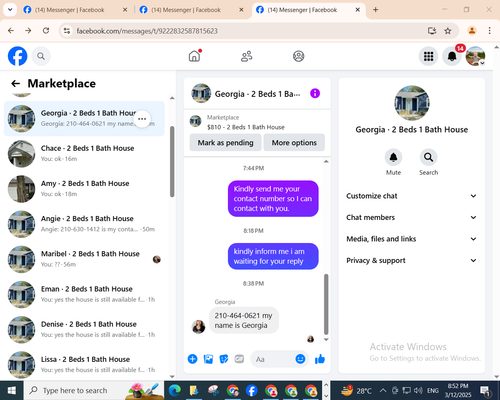Send a thumbs-up like

tap(320, 359)
